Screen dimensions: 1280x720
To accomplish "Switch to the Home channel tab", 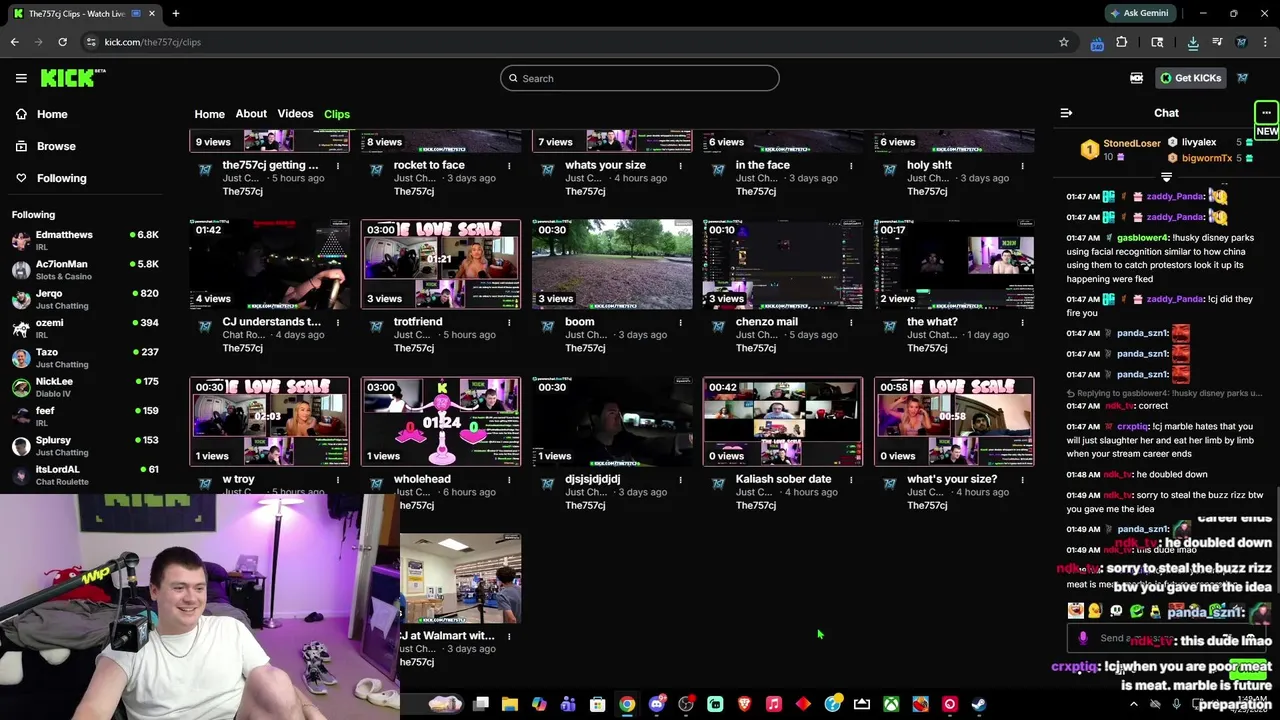I will tap(209, 114).
